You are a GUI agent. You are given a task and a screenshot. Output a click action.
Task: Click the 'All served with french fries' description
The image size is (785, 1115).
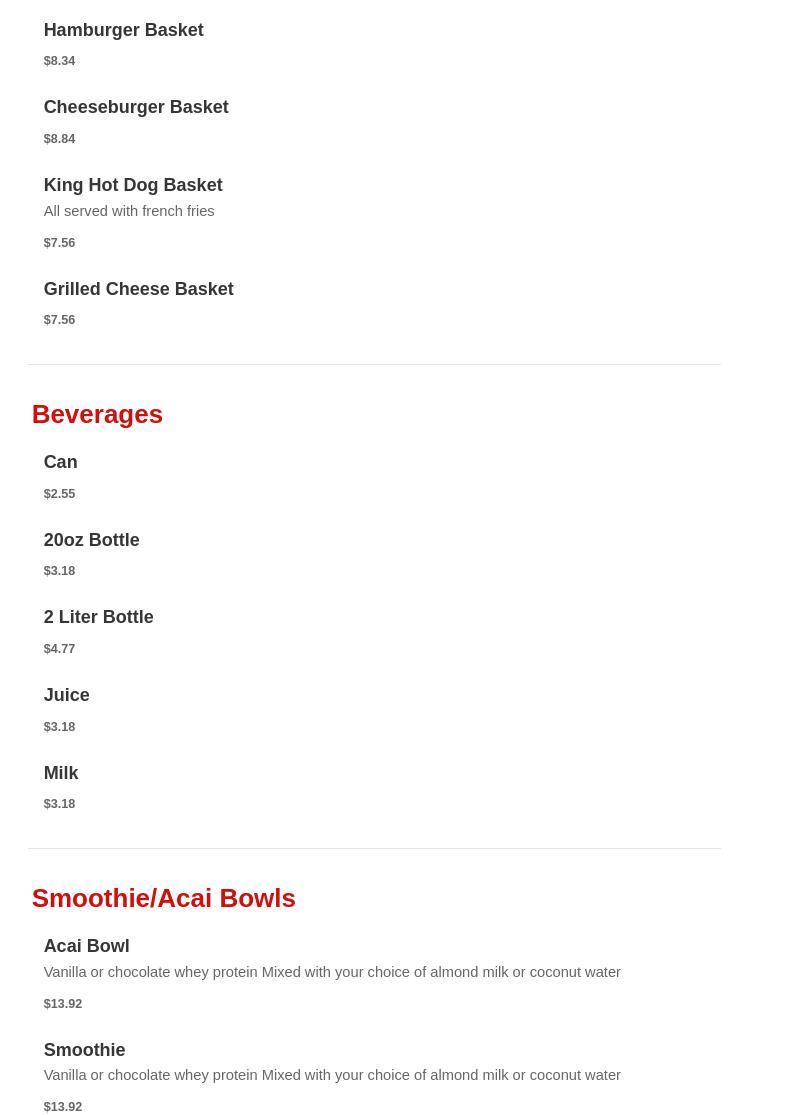coord(129,211)
